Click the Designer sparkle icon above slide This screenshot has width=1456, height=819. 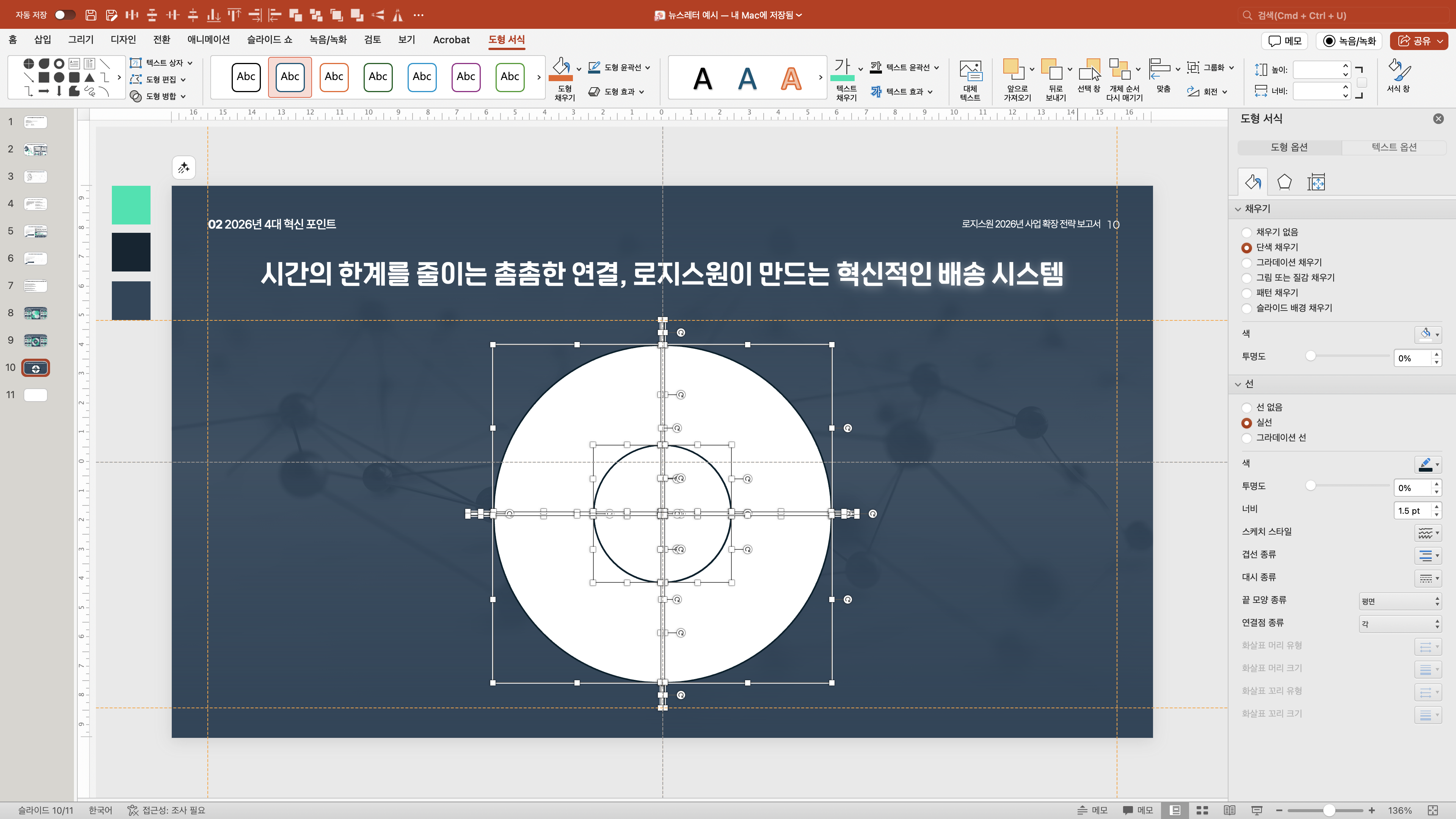point(184,168)
